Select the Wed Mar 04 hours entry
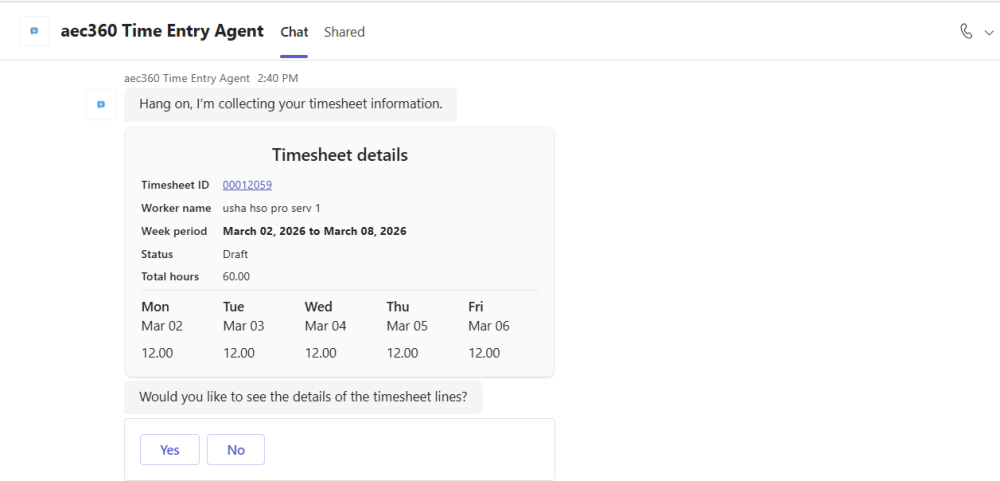Image resolution: width=1000 pixels, height=481 pixels. (x=321, y=353)
